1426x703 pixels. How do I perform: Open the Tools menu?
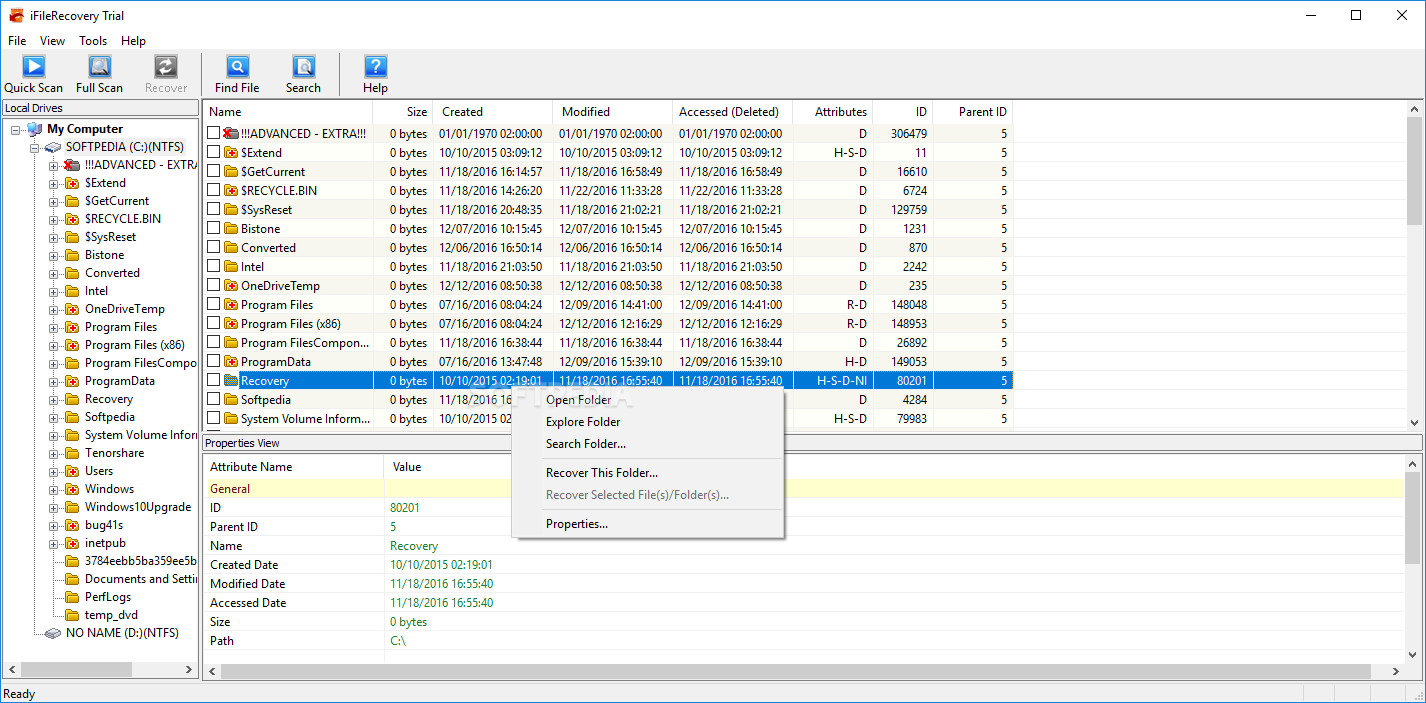[x=93, y=41]
